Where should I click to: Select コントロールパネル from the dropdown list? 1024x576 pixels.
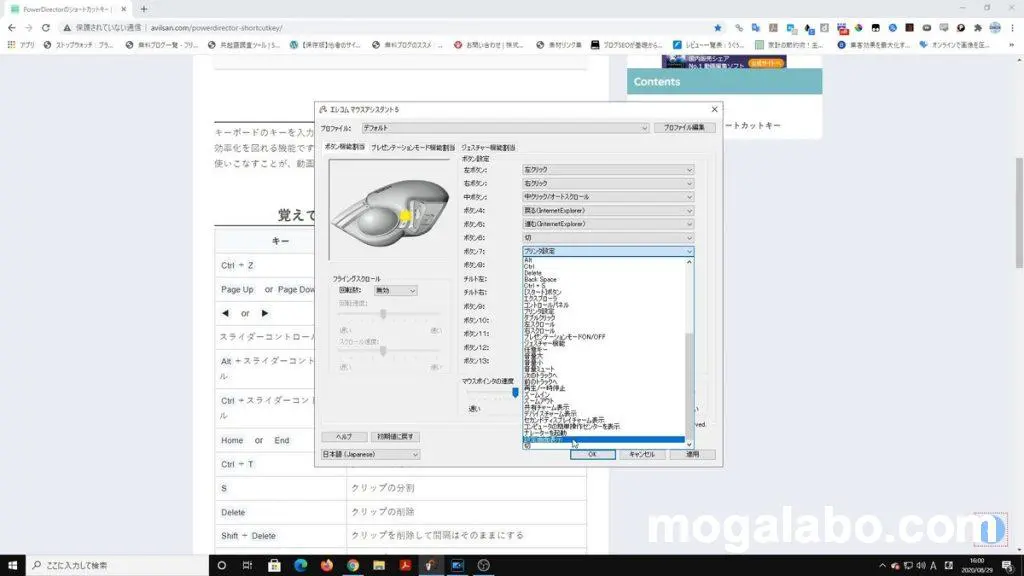pyautogui.click(x=547, y=304)
